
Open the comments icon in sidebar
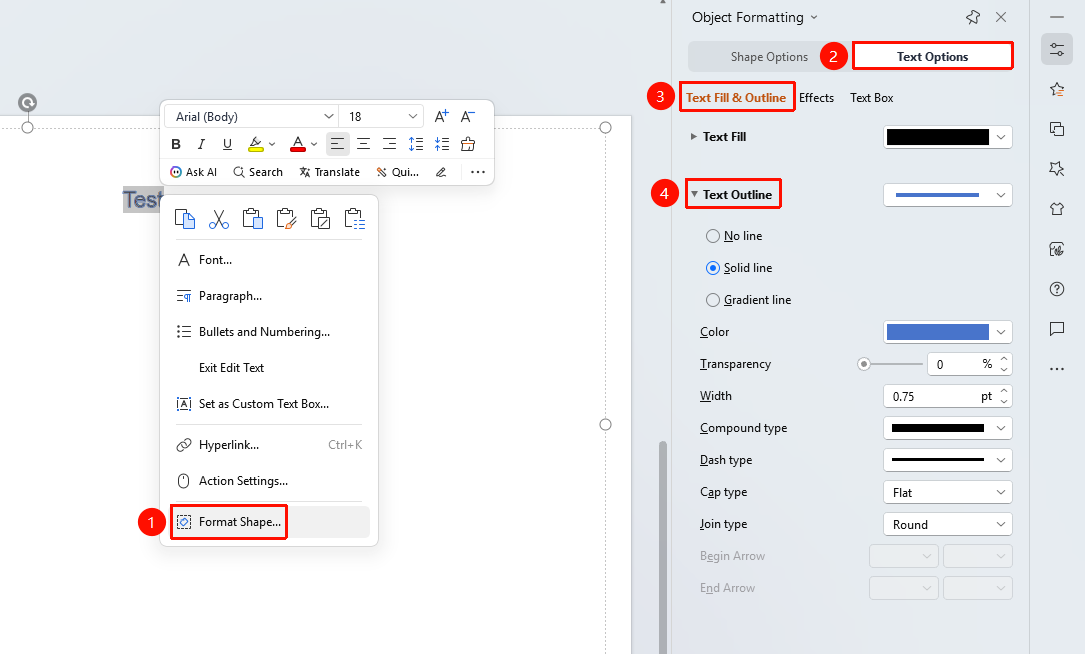pos(1057,329)
